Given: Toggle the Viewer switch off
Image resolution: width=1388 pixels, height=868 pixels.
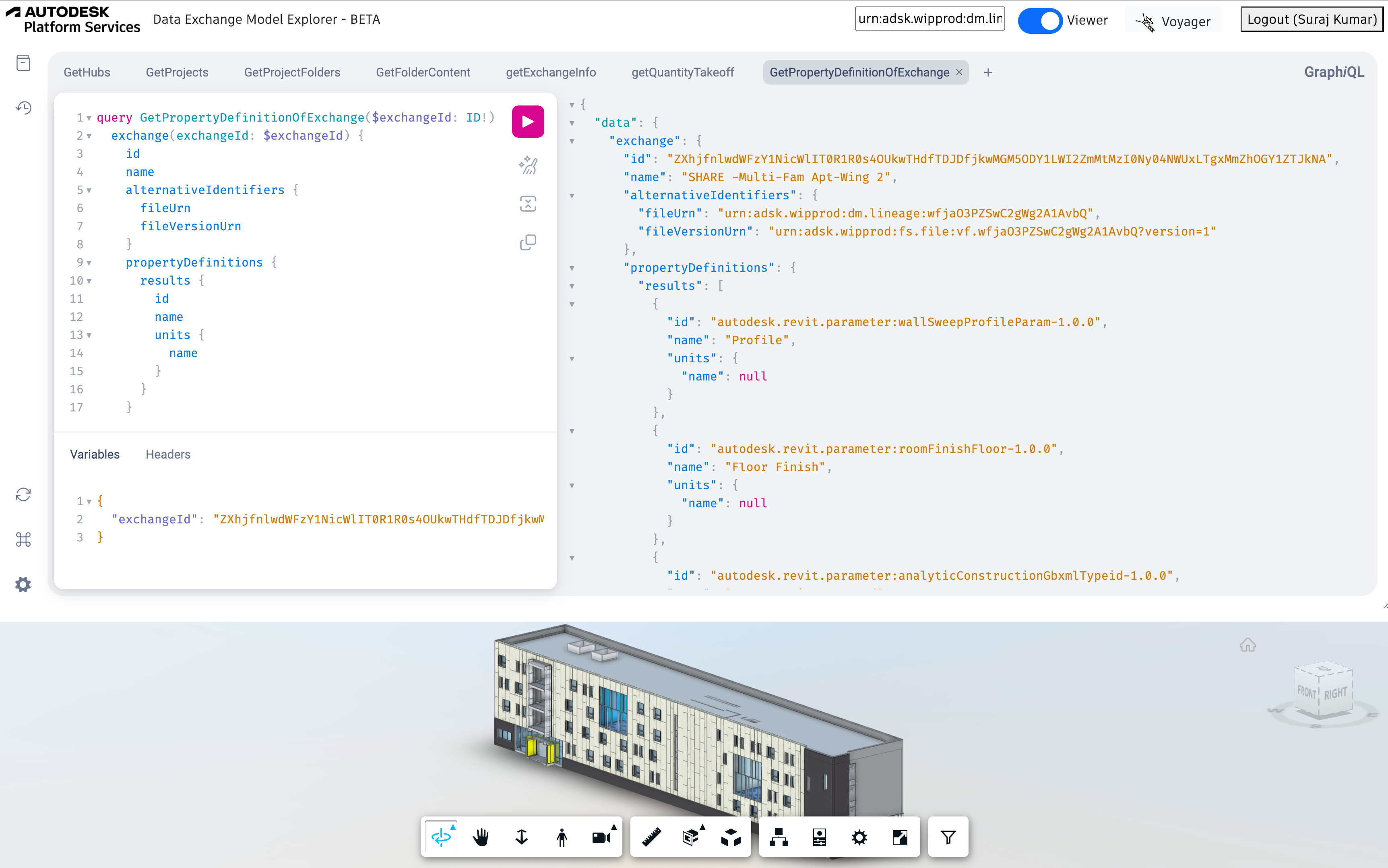Looking at the screenshot, I should click(1039, 21).
